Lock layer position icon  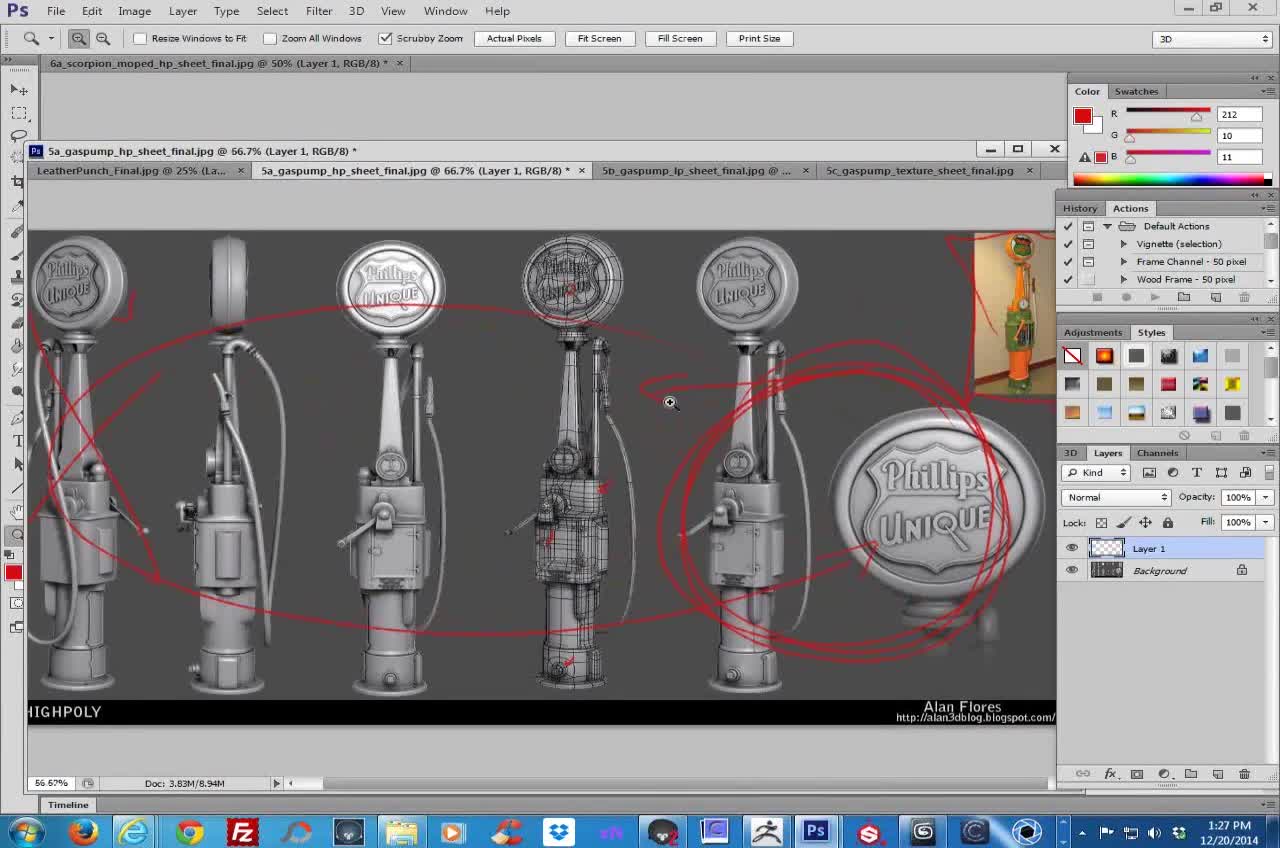[x=1145, y=522]
